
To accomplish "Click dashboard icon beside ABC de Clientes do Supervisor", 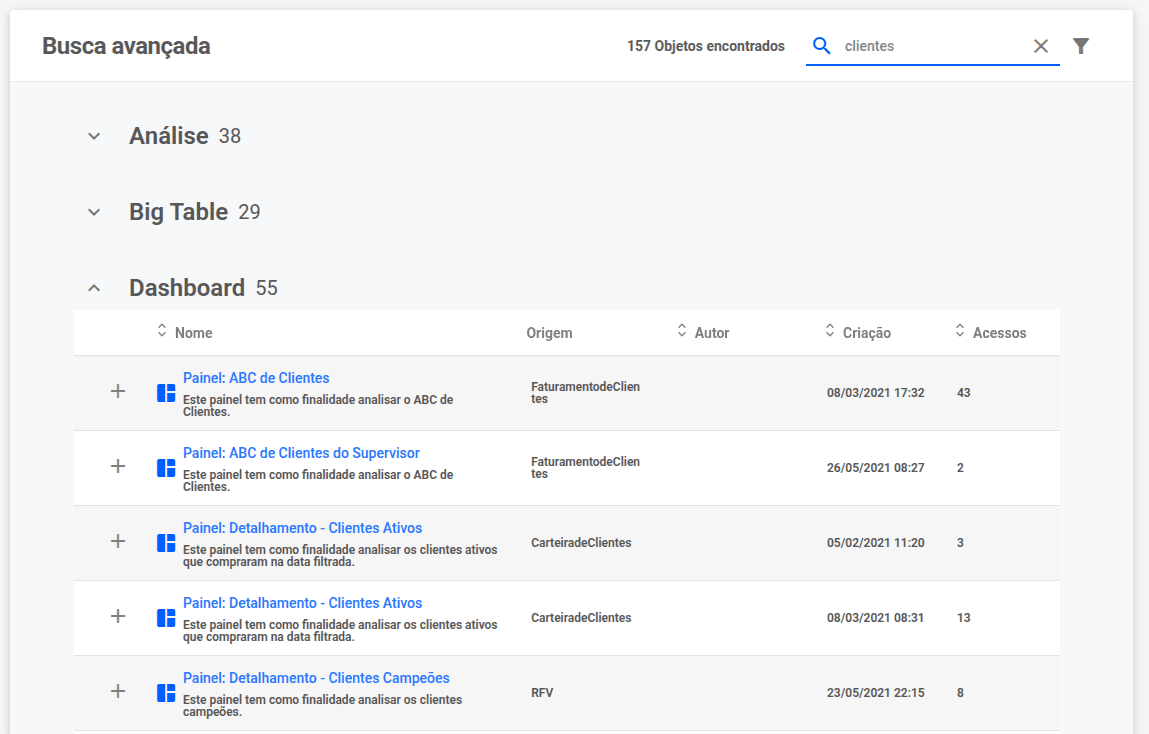I will pyautogui.click(x=166, y=468).
